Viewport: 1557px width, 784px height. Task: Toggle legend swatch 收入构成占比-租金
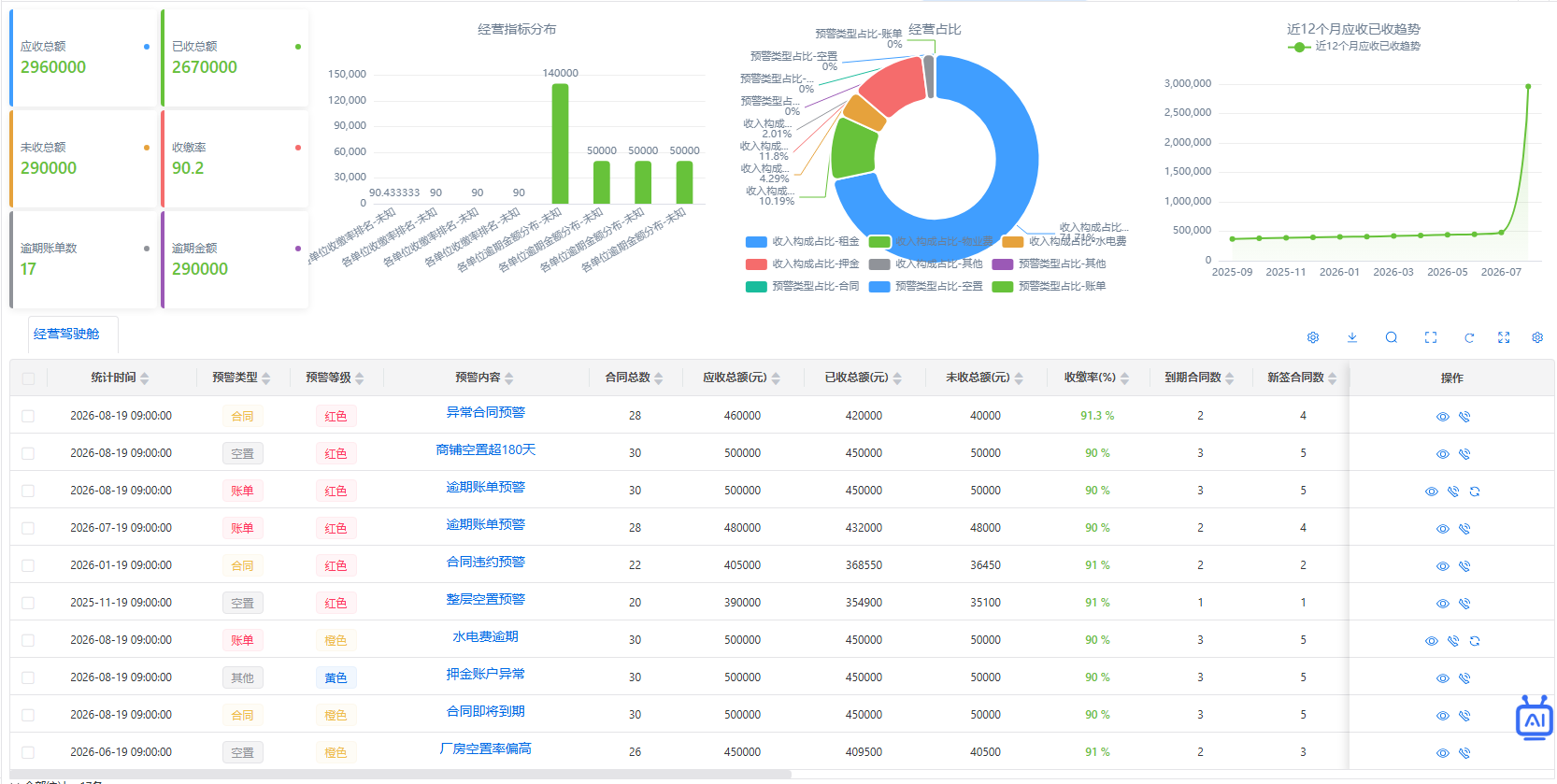pyautogui.click(x=756, y=241)
